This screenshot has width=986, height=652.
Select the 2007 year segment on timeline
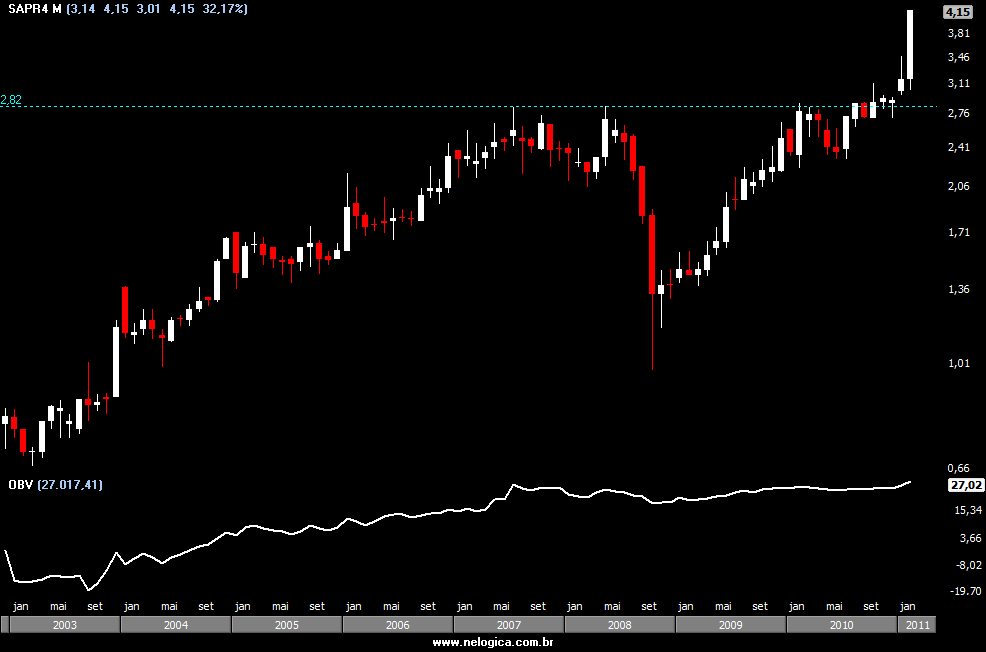coord(509,625)
